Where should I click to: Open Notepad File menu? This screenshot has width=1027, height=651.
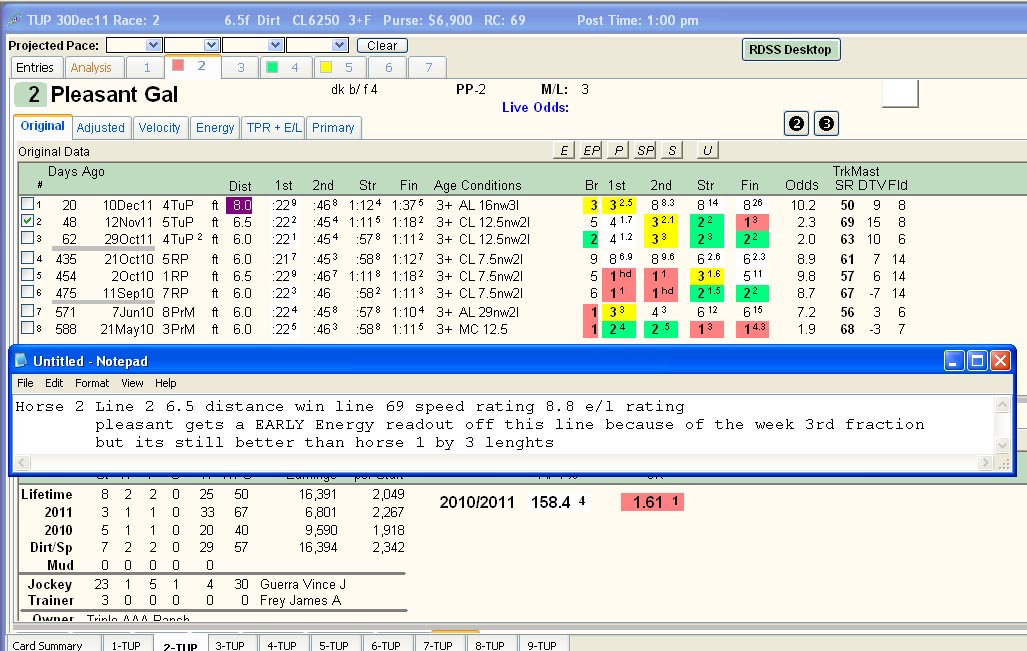[26, 383]
